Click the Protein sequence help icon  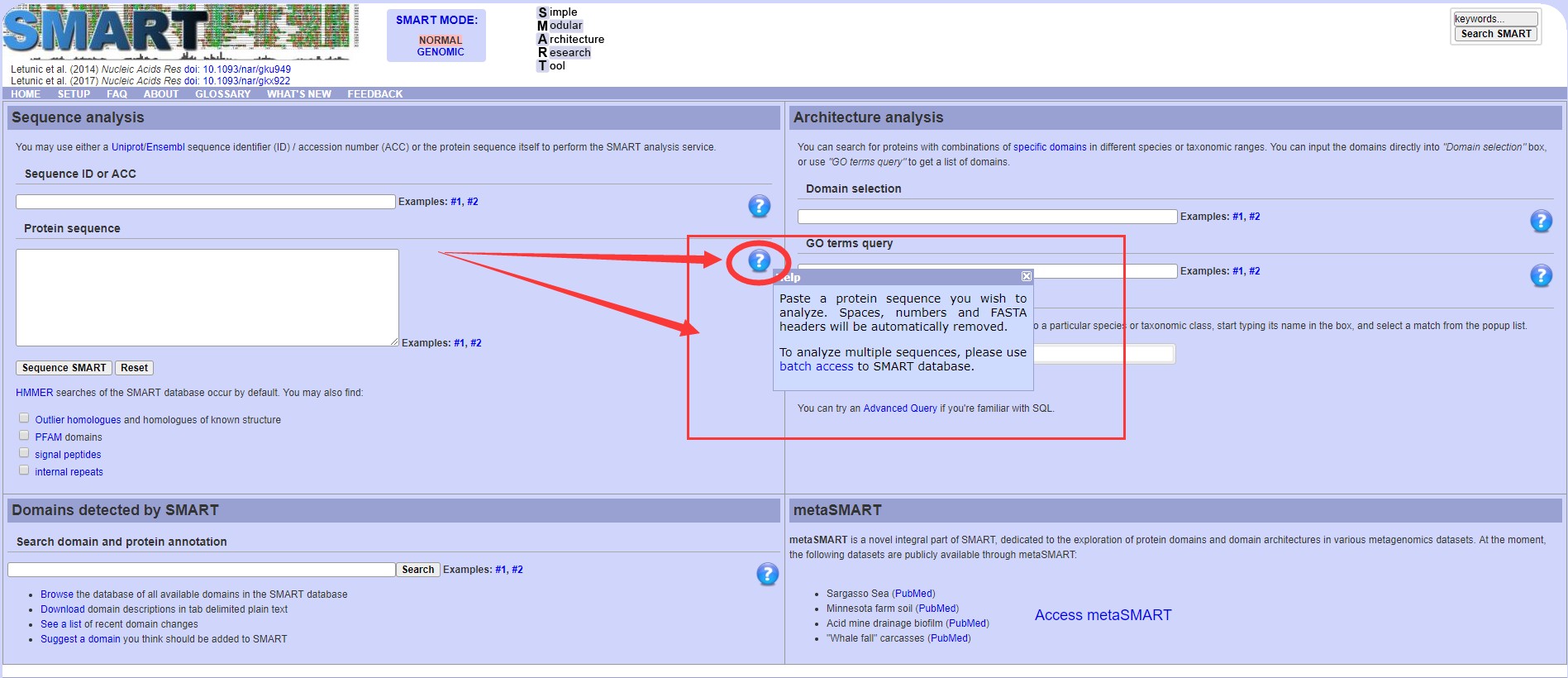pyautogui.click(x=759, y=260)
